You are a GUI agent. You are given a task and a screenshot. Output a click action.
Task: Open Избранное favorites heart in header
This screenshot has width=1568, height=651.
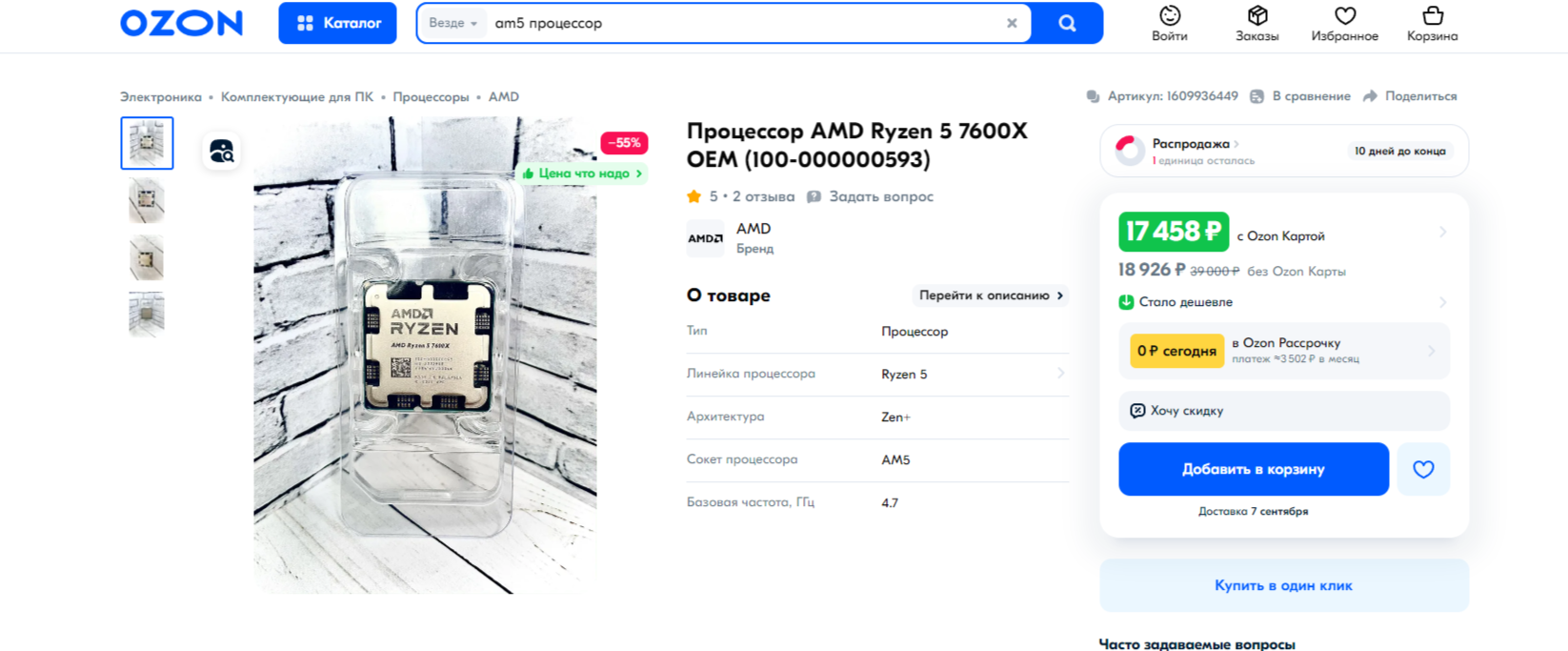coord(1344,24)
